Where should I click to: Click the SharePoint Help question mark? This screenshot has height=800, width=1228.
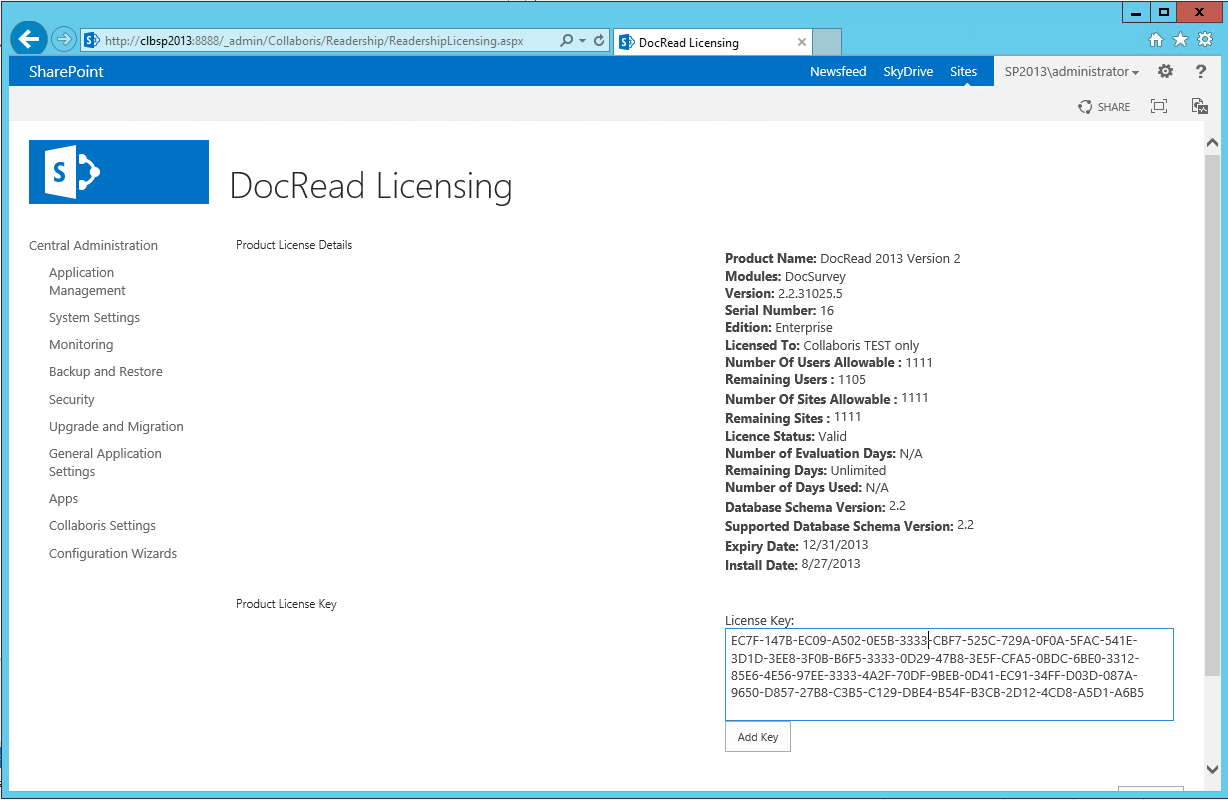(1201, 72)
